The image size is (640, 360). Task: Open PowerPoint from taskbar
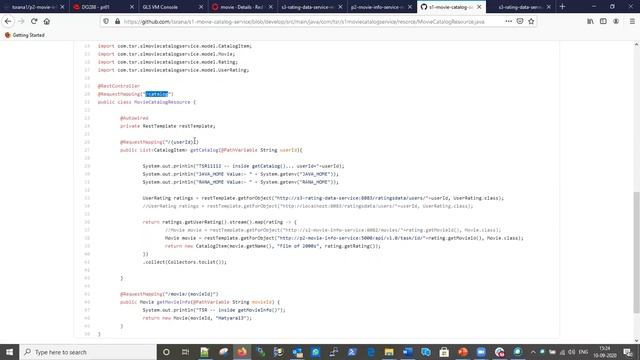[x=462, y=352]
